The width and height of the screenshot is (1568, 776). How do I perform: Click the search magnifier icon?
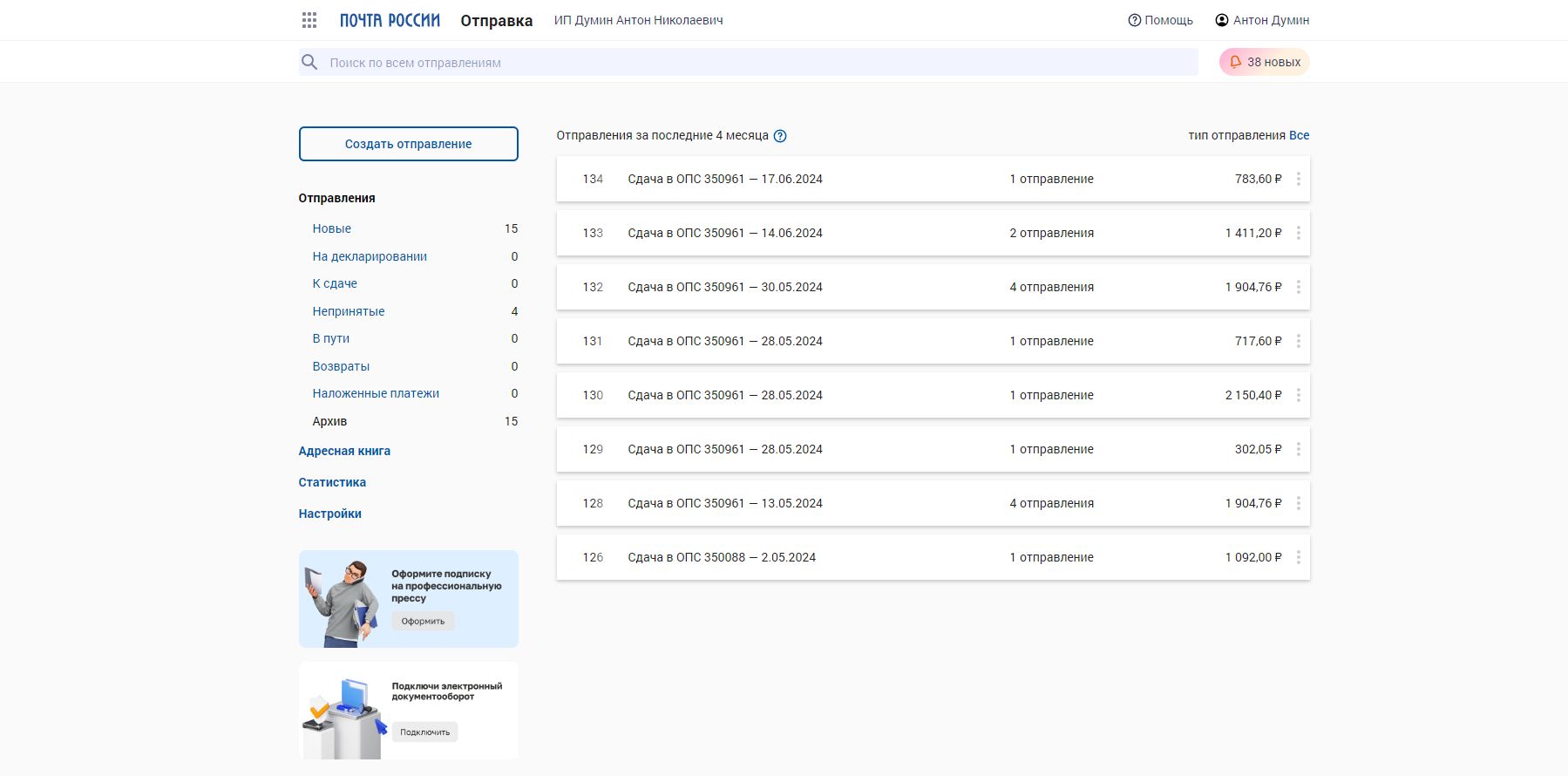pos(309,62)
